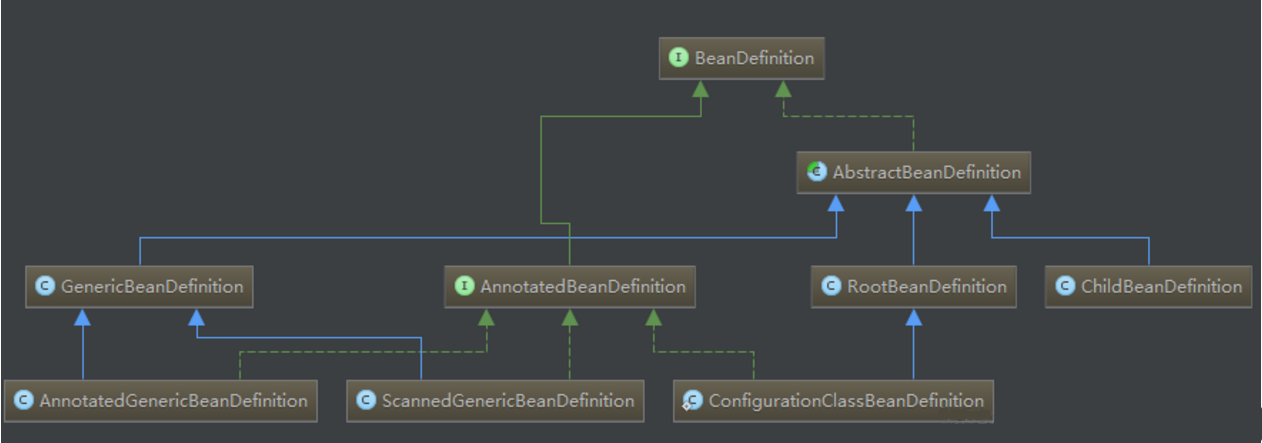This screenshot has height=443, width=1262.
Task: Click the class icon beside RootBeanDefinition
Action: [830, 286]
